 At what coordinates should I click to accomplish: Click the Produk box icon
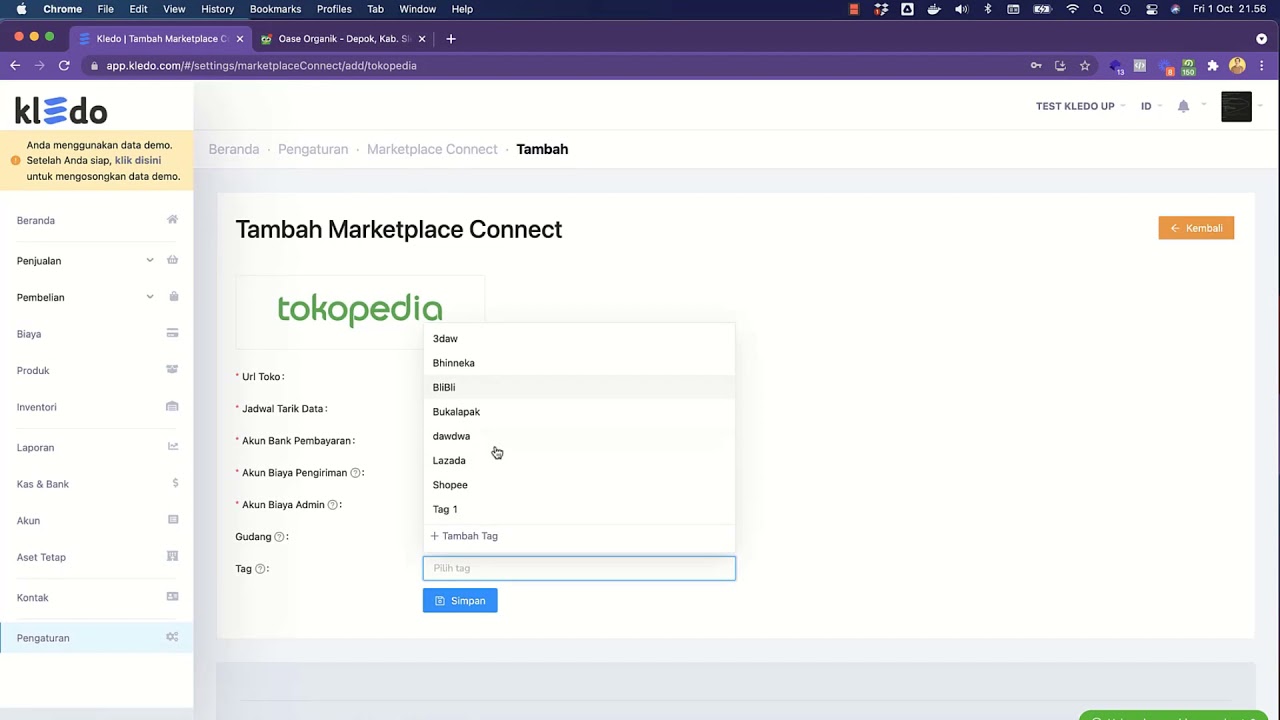click(172, 370)
